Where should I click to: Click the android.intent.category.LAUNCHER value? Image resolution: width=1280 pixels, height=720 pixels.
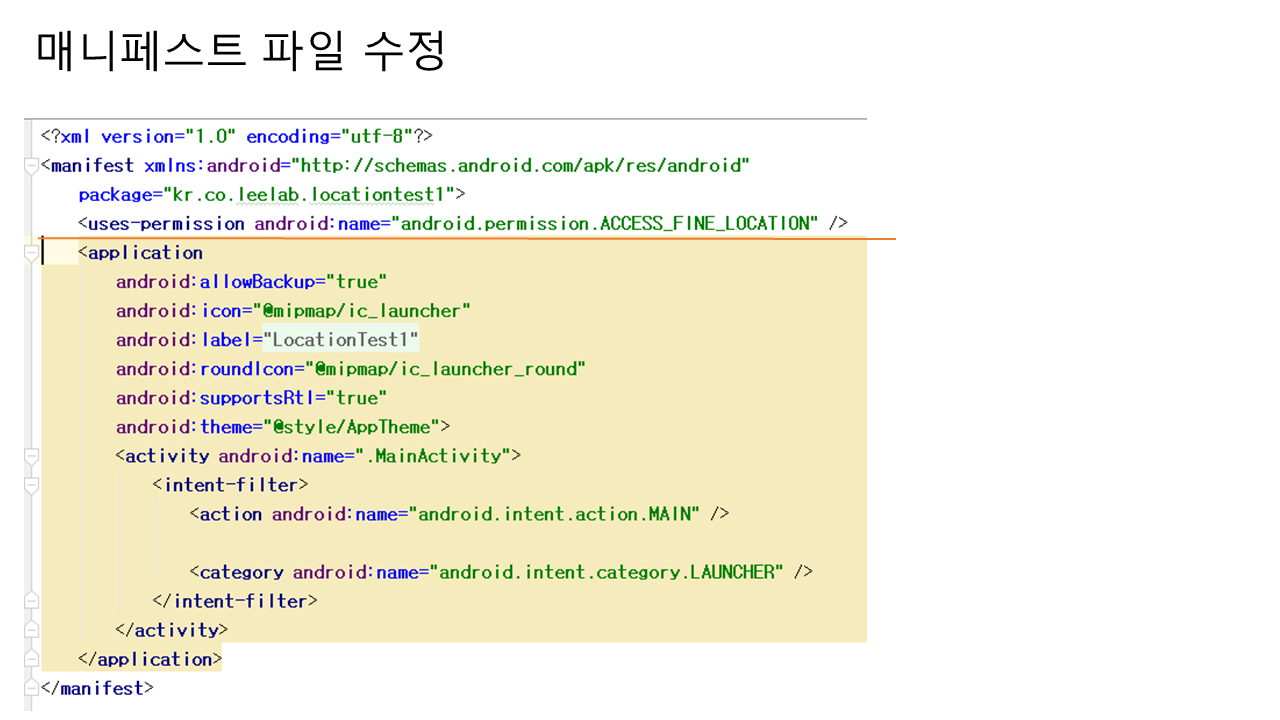click(607, 572)
